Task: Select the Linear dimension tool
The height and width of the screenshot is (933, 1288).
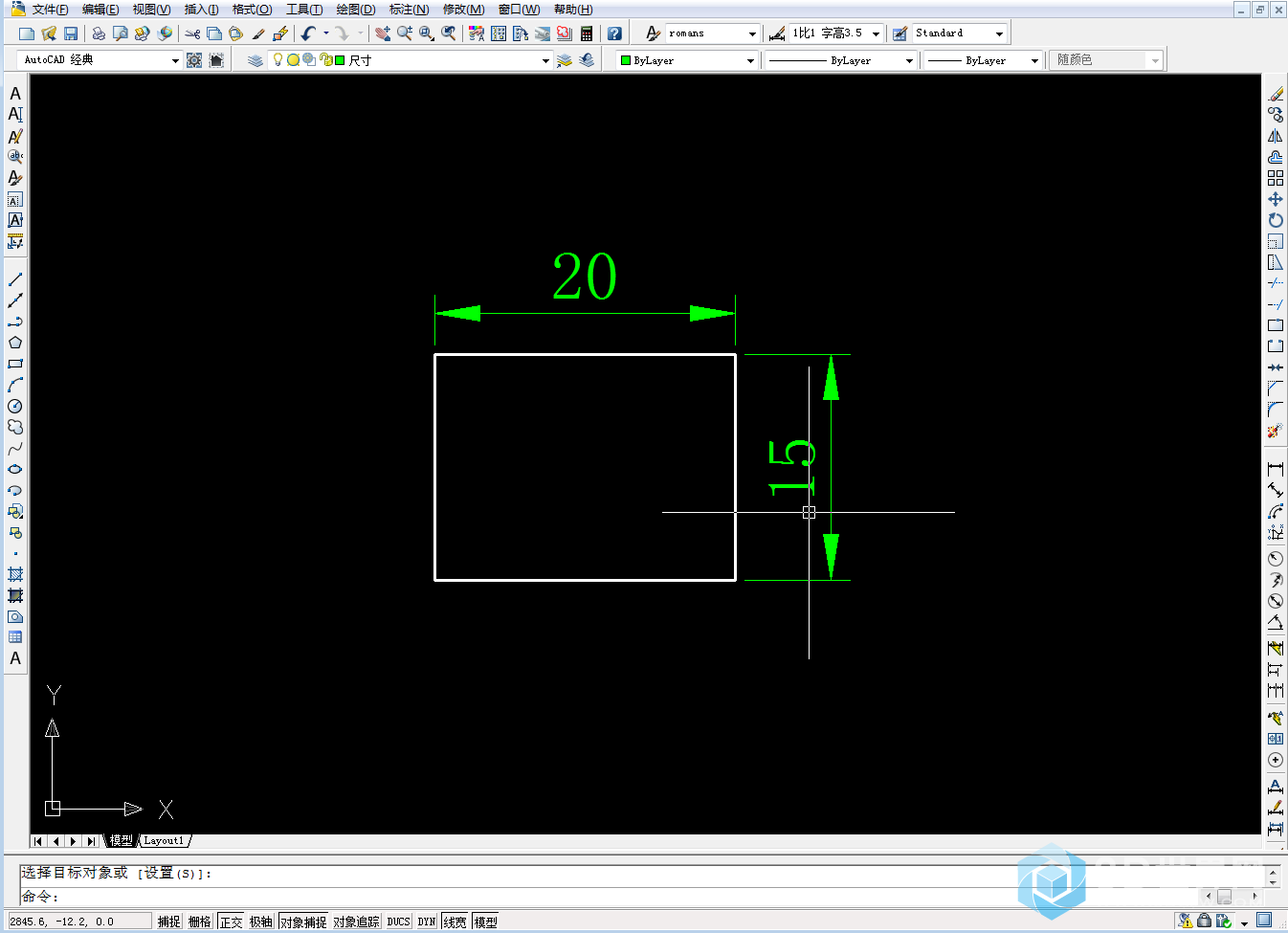Action: pos(1276,469)
